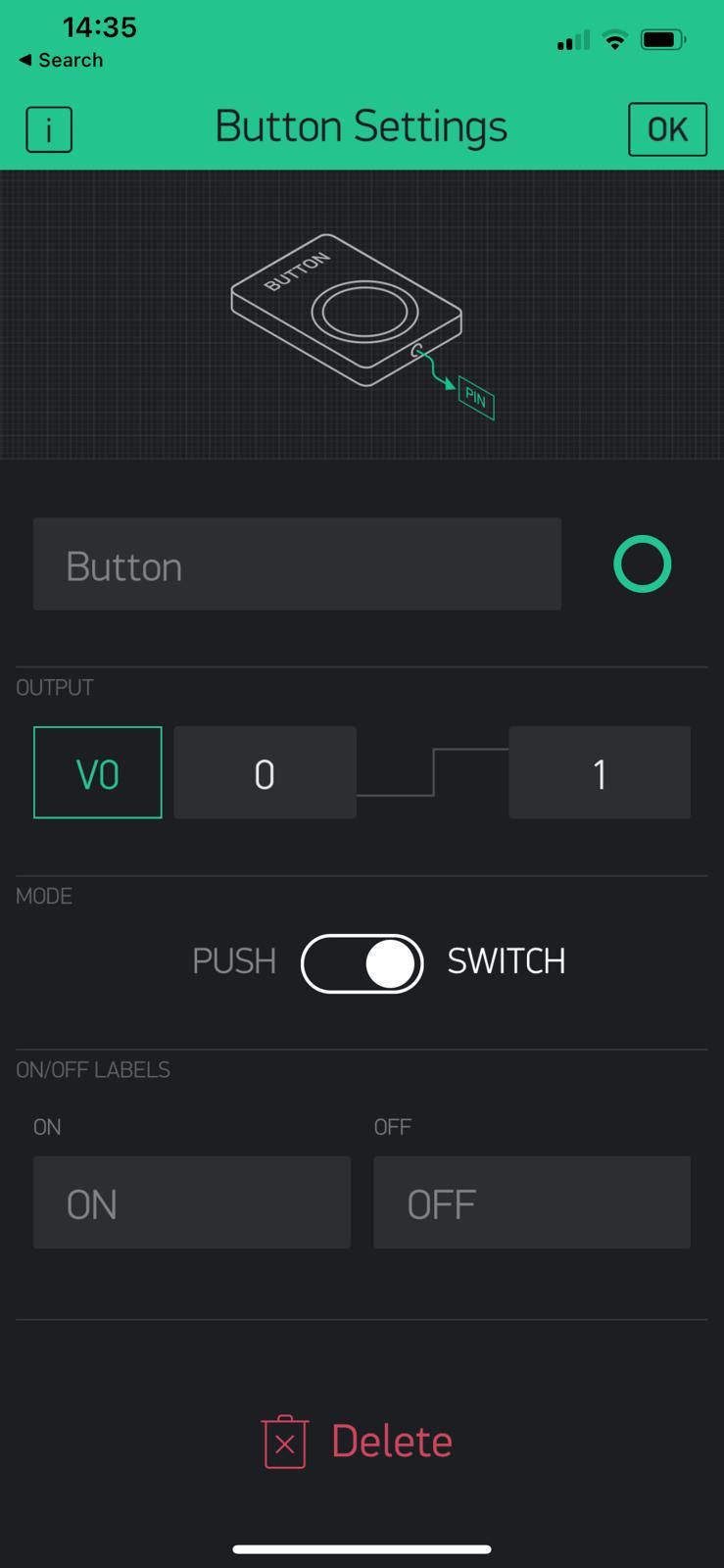
Task: Edit the high output value 1
Action: [x=599, y=773]
